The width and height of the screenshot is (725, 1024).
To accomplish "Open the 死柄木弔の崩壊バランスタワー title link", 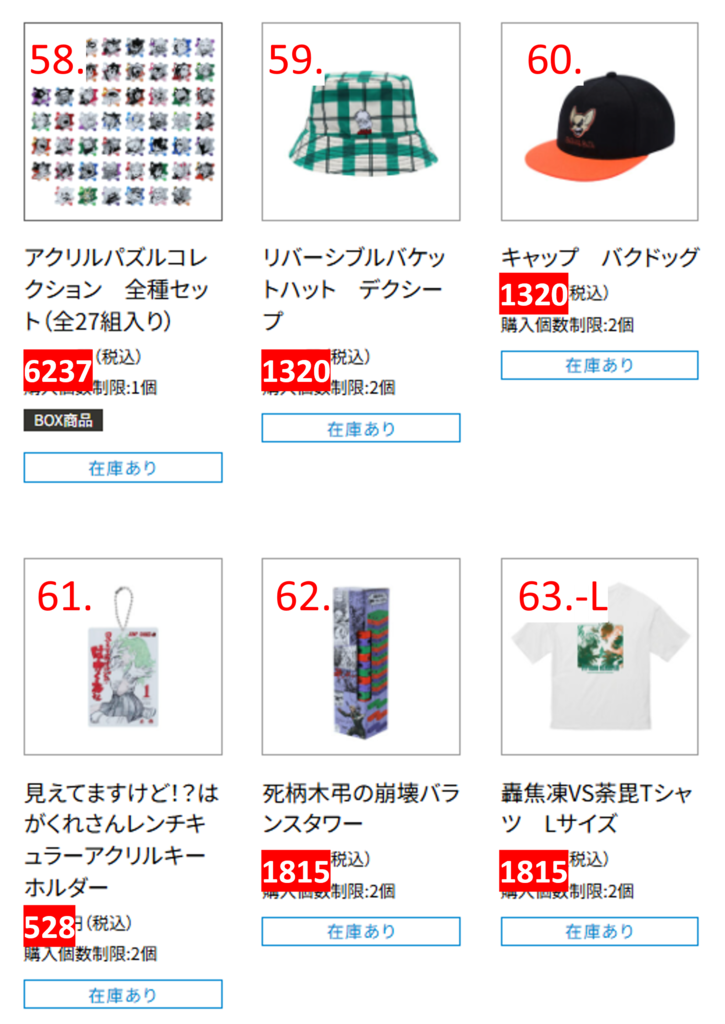I will coord(361,808).
